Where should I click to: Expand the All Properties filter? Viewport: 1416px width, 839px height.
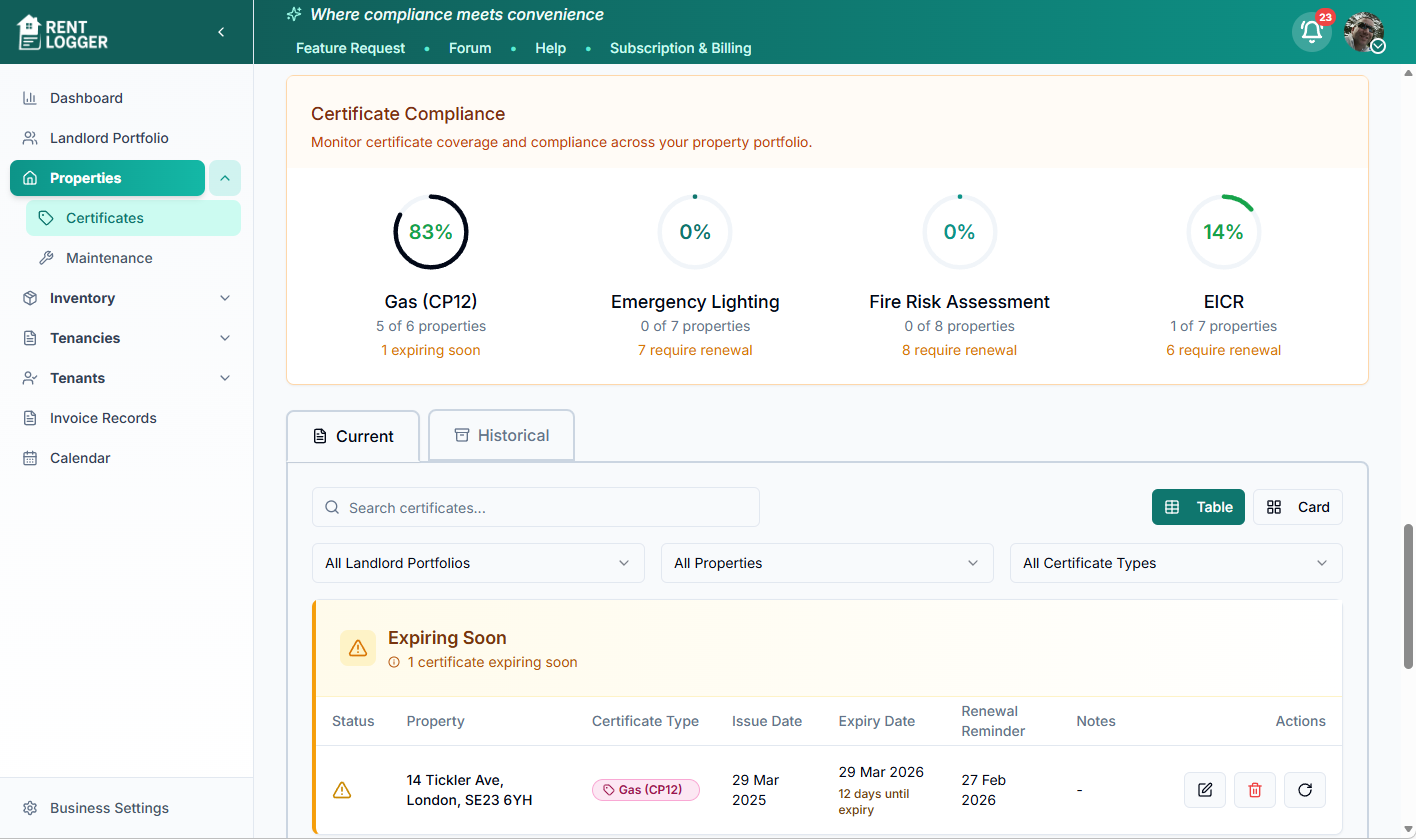(827, 562)
